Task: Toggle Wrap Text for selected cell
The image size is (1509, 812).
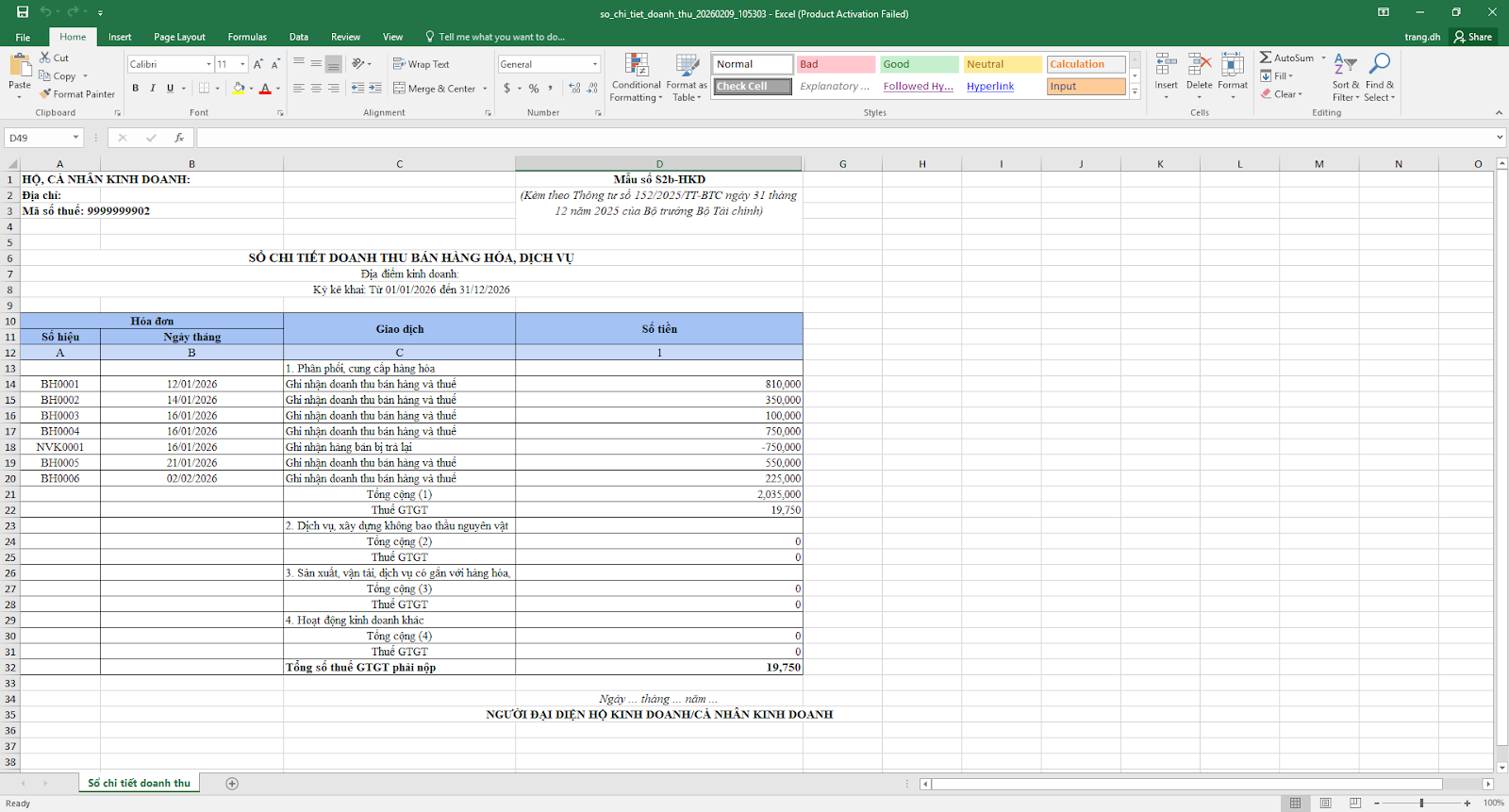Action: (421, 64)
